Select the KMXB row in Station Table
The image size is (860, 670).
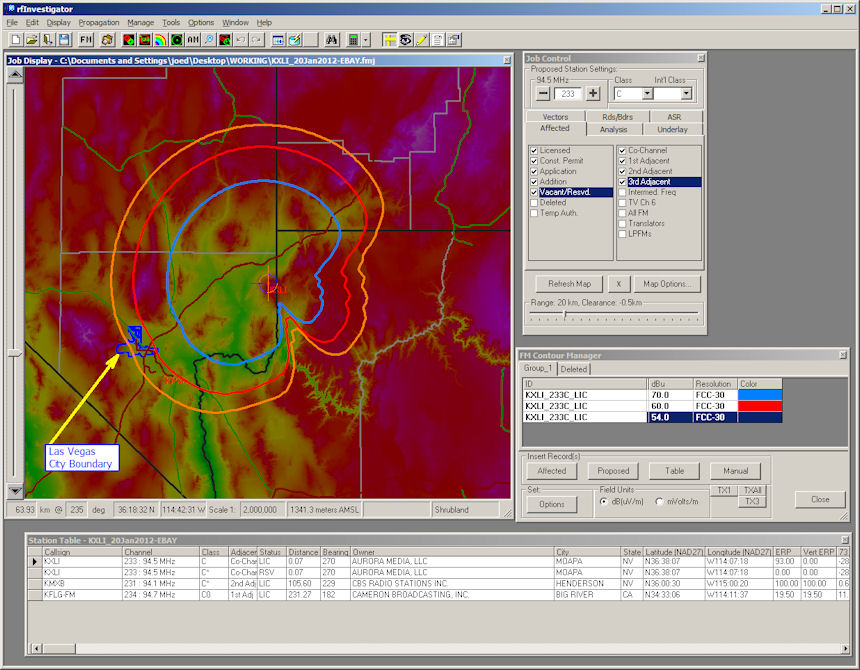pos(438,584)
